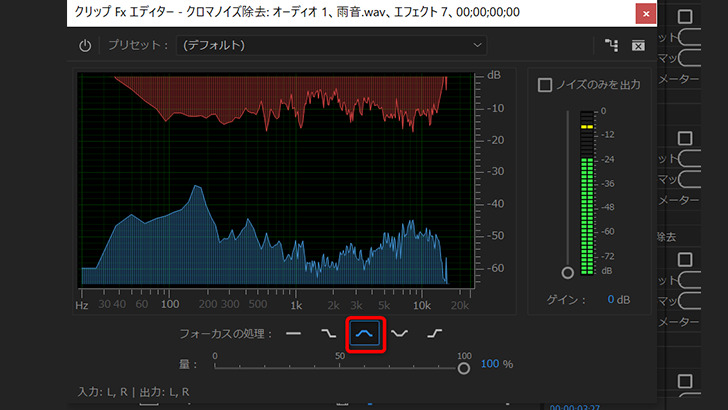Click the 量 amount slider handle

pyautogui.click(x=463, y=369)
